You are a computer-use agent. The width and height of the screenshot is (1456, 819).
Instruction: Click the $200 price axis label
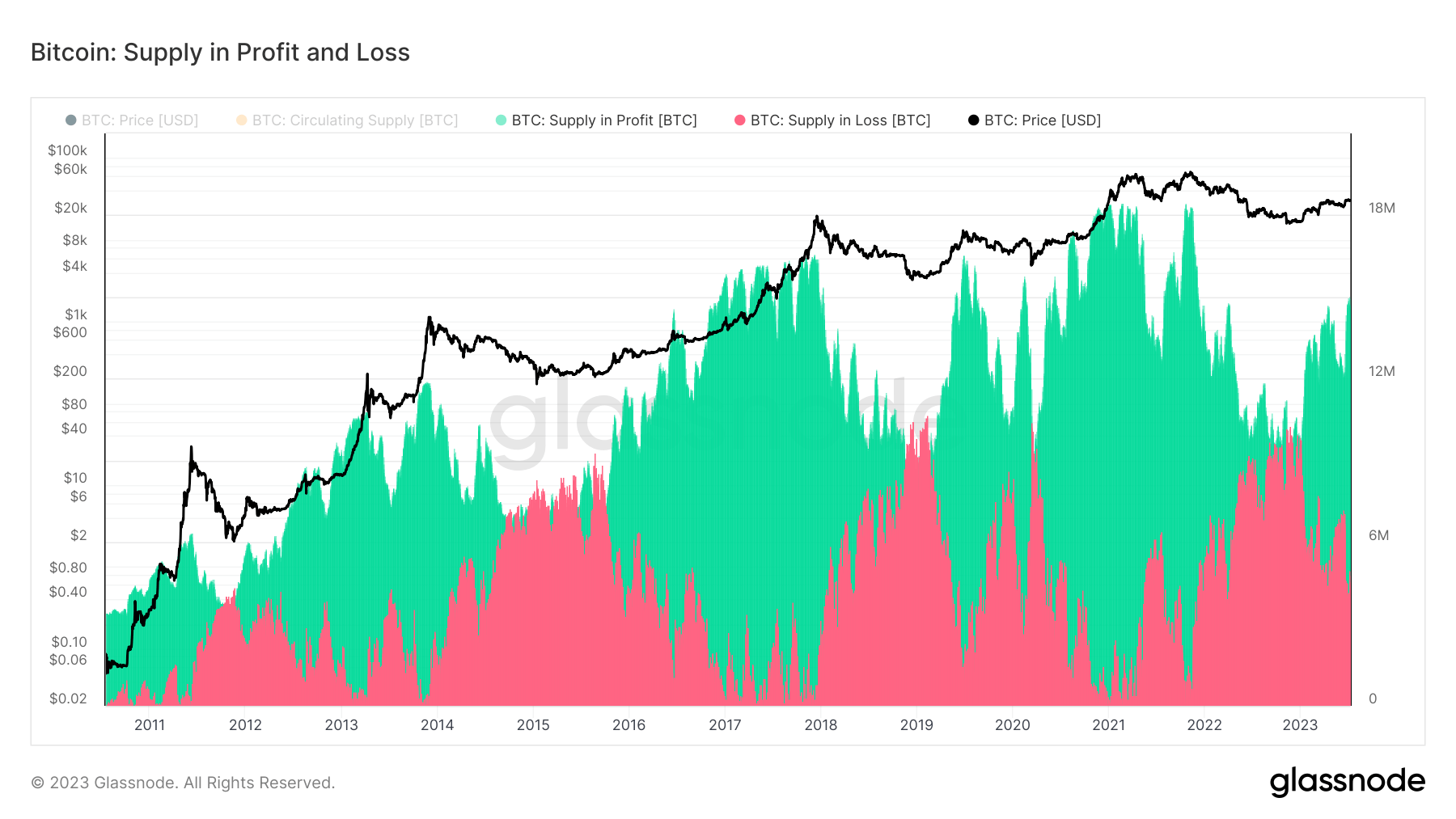pos(70,371)
